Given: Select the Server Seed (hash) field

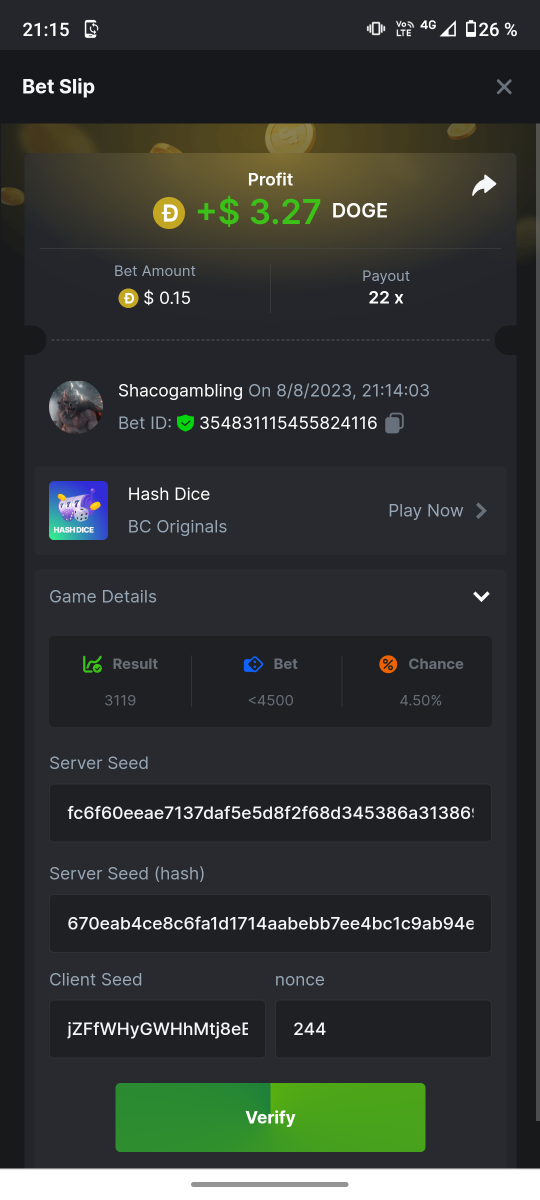Looking at the screenshot, I should click(270, 923).
